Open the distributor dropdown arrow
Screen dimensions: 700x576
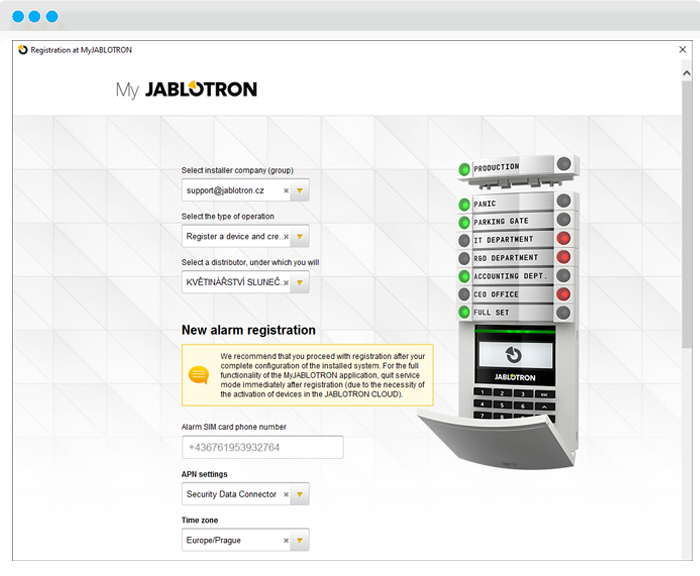[x=300, y=283]
